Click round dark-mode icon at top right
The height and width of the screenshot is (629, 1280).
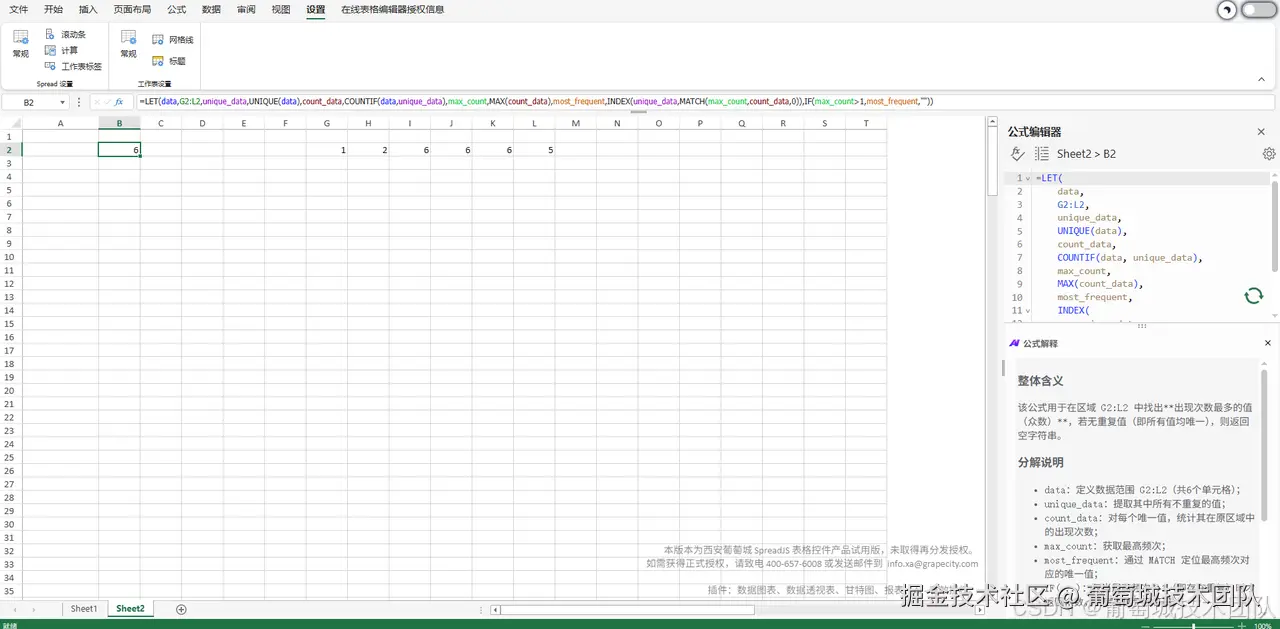click(1226, 10)
